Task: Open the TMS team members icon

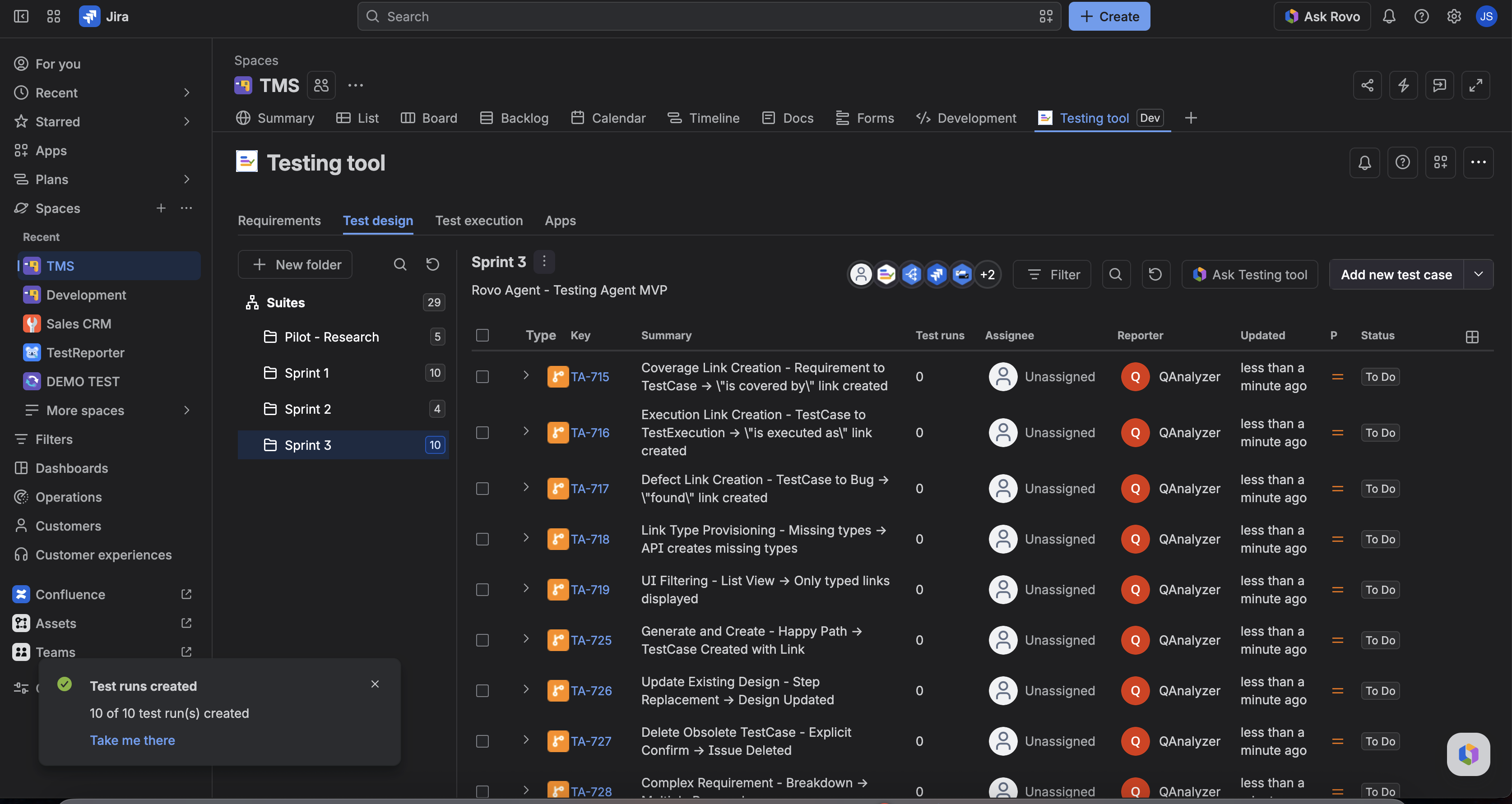Action: 321,85
